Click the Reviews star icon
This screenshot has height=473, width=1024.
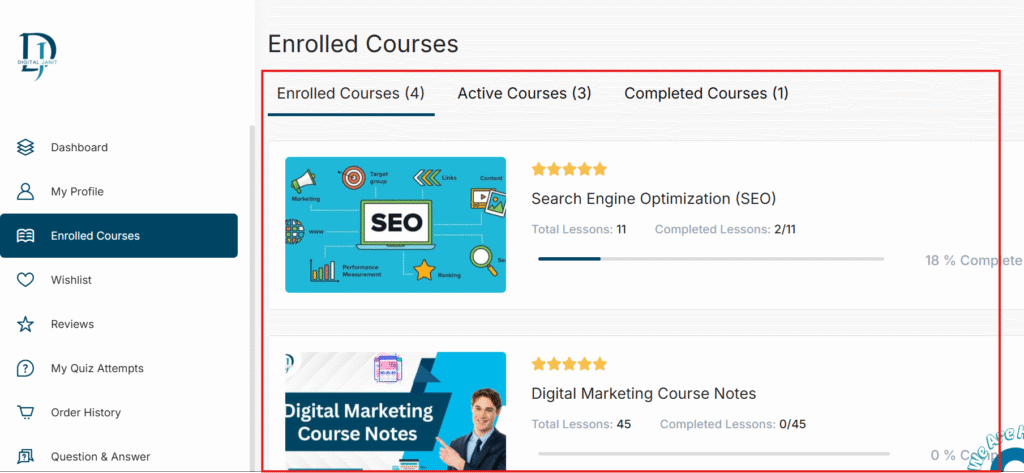(26, 324)
